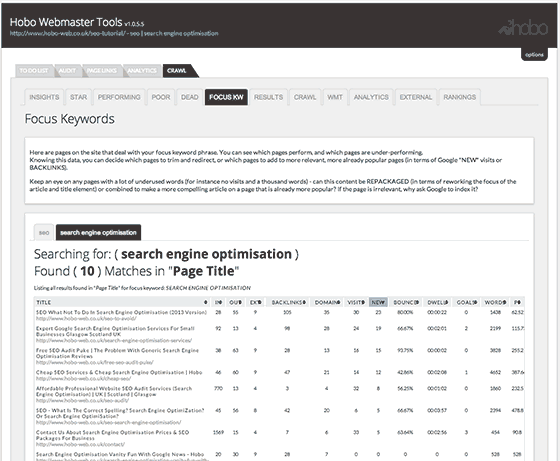The width and height of the screenshot is (560, 461).
Task: Click title 'Expert Google Search Engine Optimisation Services'
Action: (x=115, y=331)
